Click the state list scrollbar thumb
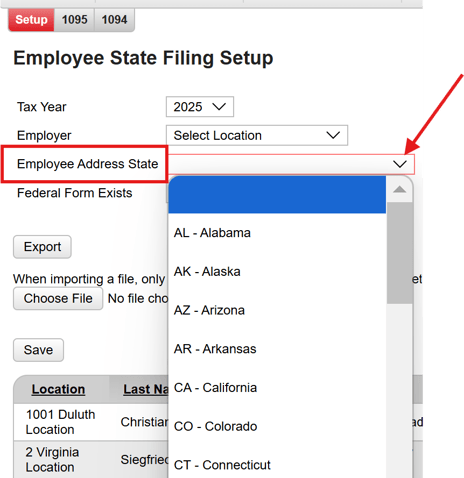Viewport: 464px width, 478px height. coord(399,253)
